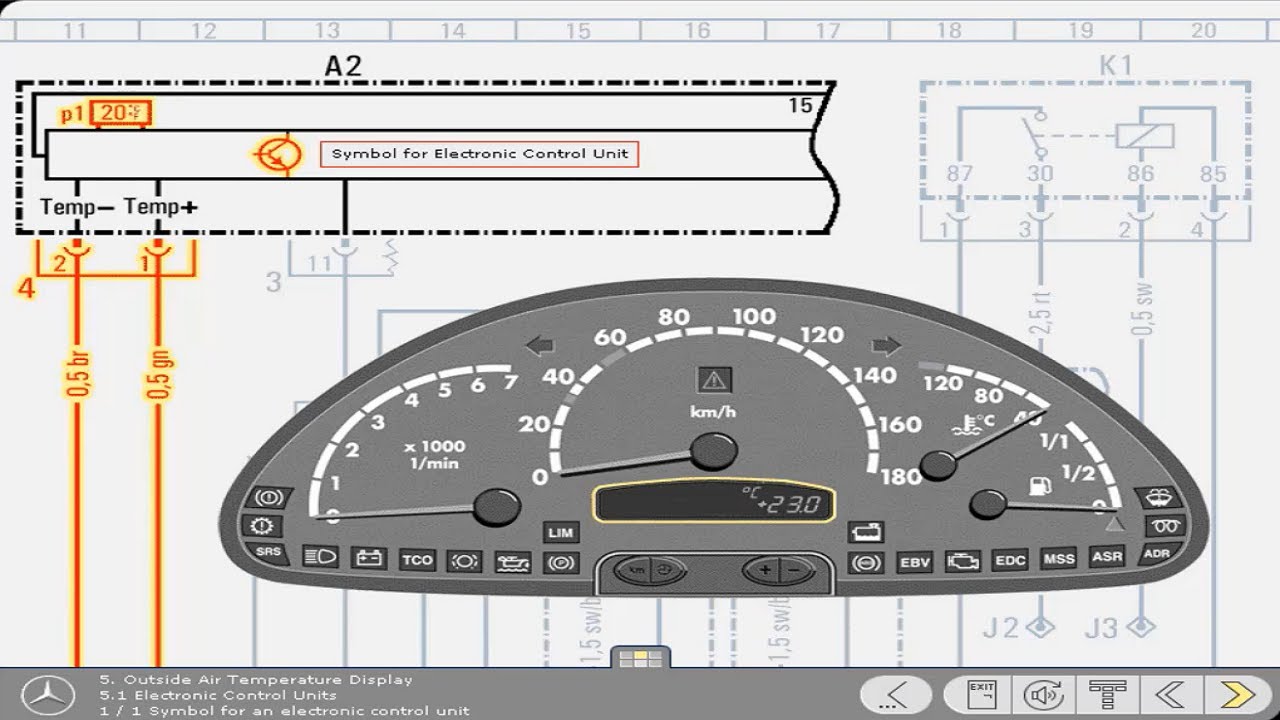Viewport: 1280px width, 720px height.
Task: Click the 0,5 gn wire label
Action: (159, 373)
